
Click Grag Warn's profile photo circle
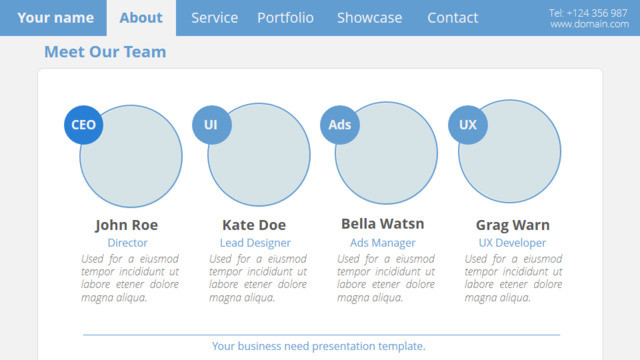coord(509,151)
